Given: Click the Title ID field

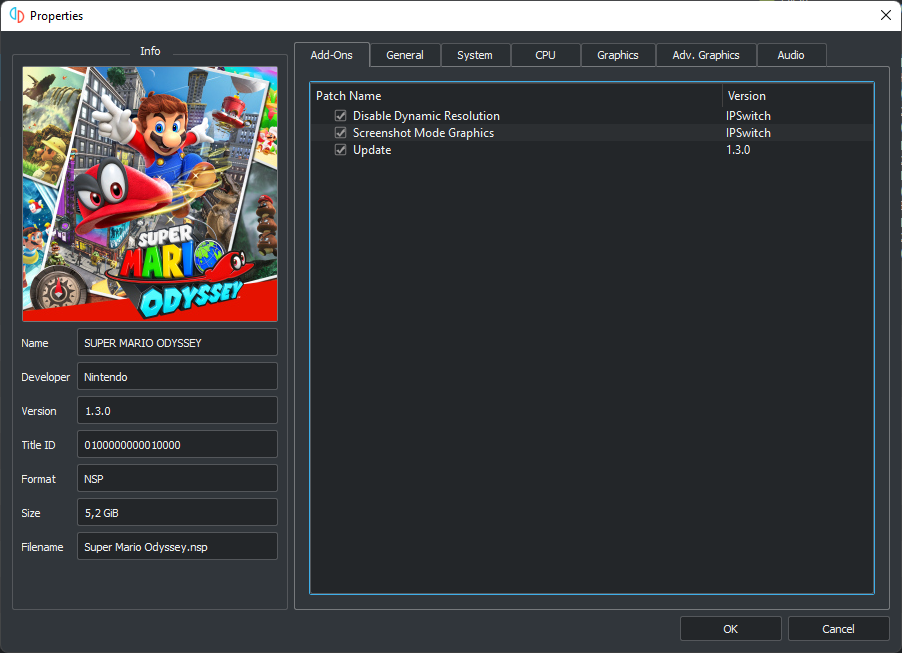Looking at the screenshot, I should click(177, 445).
